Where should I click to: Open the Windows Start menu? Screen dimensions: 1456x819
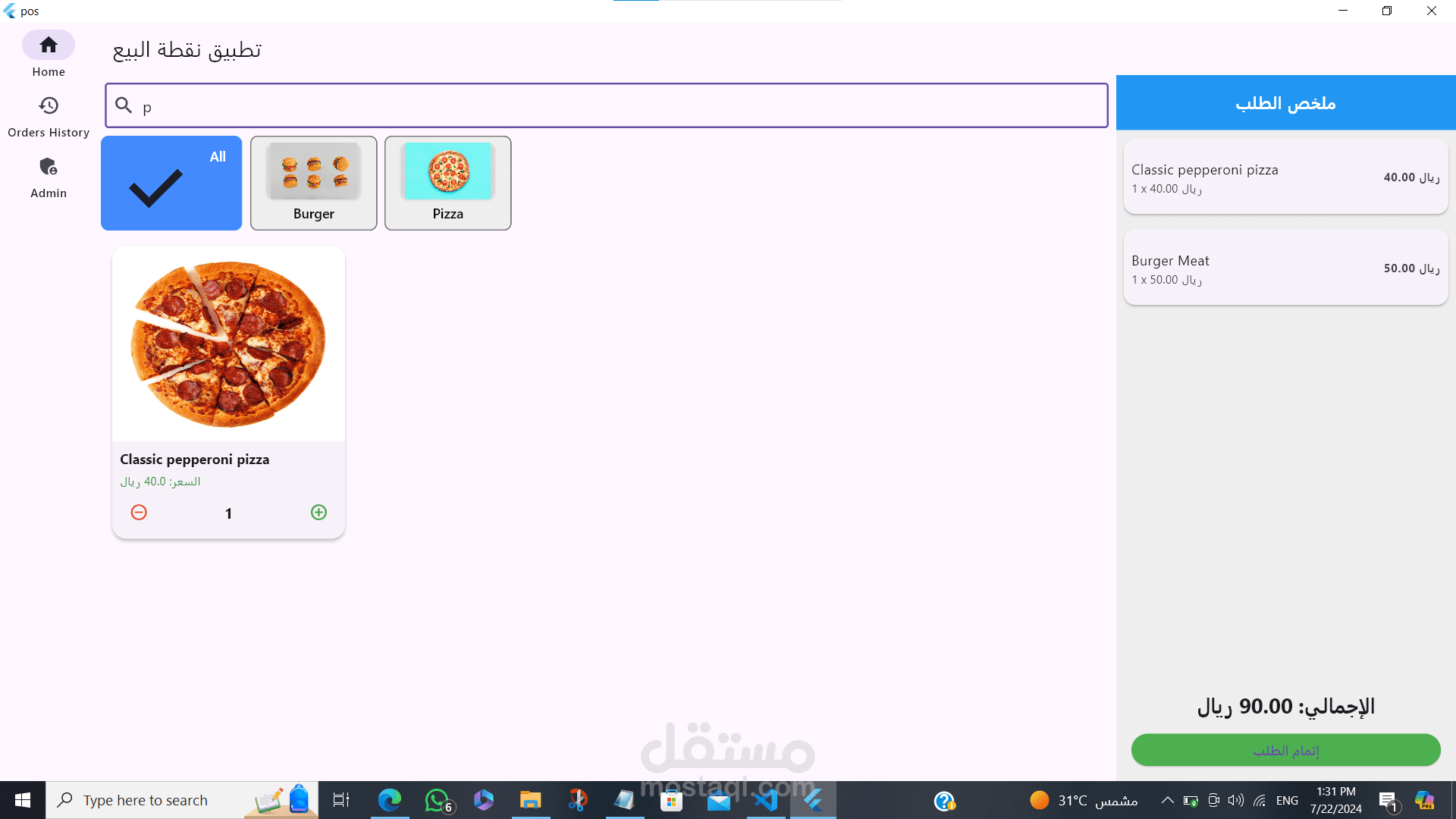[22, 800]
